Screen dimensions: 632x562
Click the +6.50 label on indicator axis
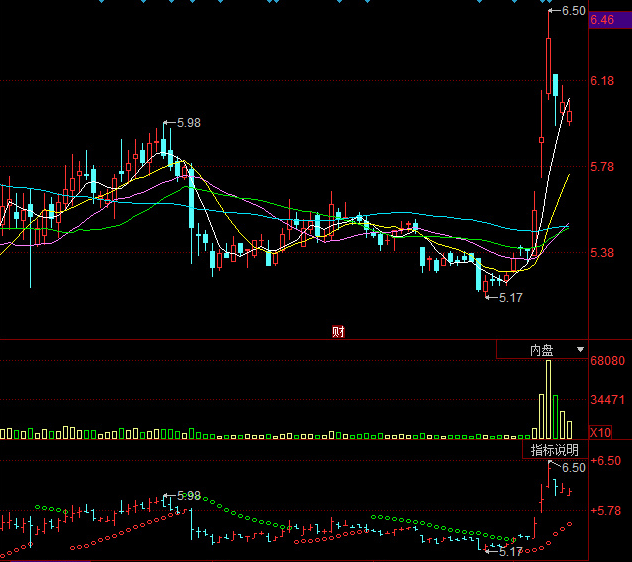pos(605,462)
